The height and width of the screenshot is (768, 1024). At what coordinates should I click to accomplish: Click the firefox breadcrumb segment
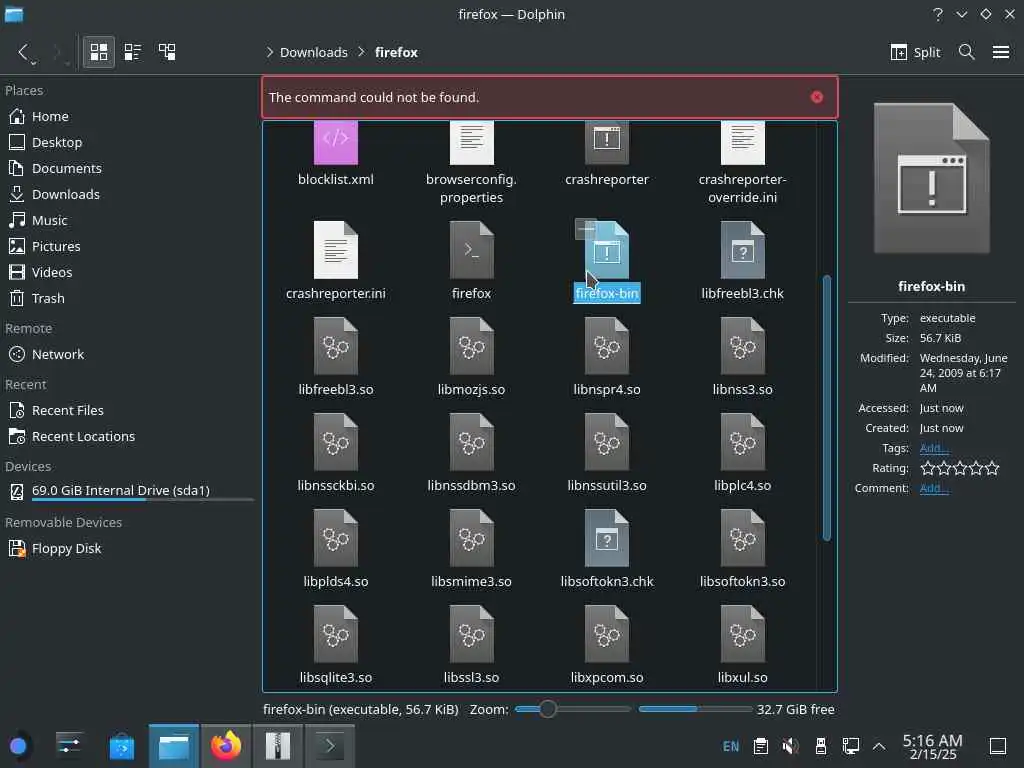pos(396,52)
